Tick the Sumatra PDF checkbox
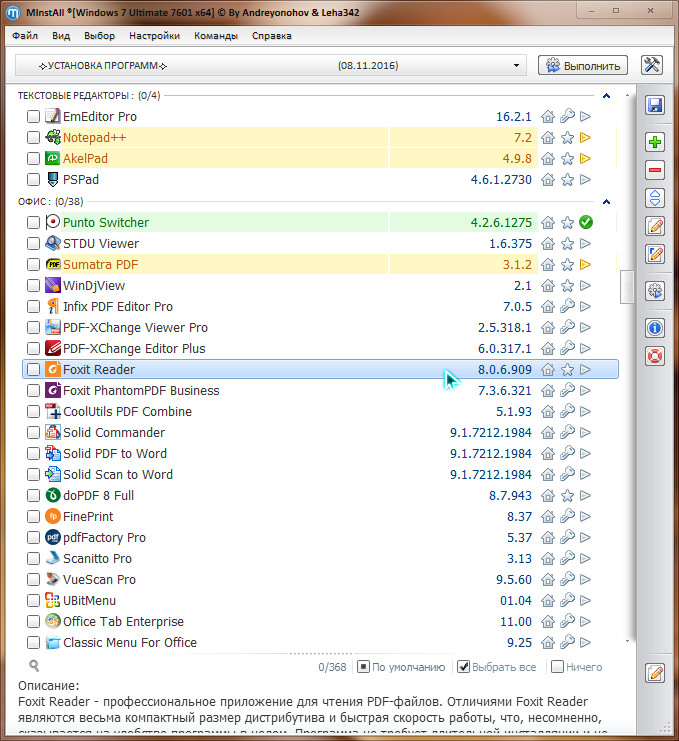 point(33,264)
